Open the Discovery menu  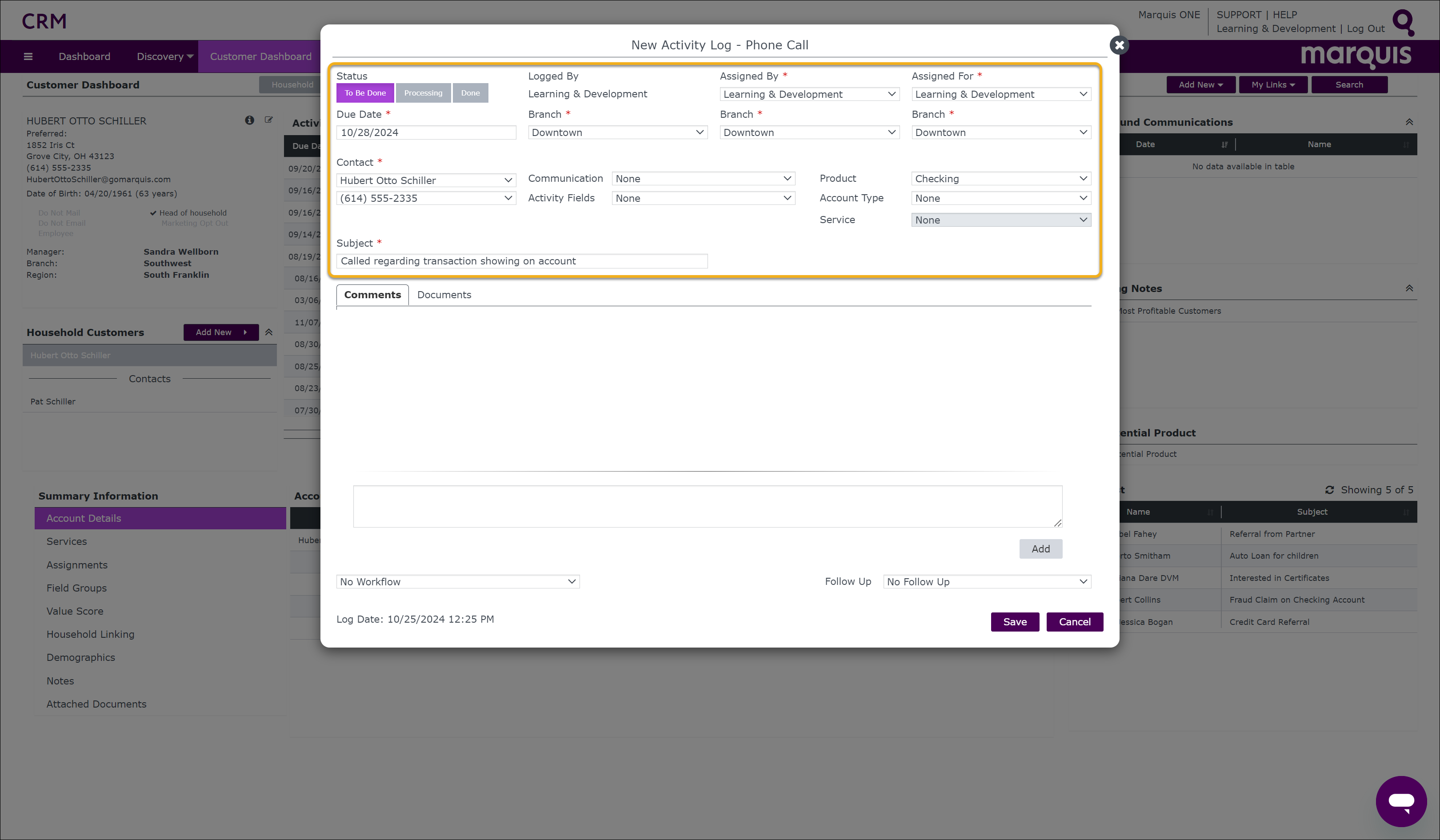(165, 56)
